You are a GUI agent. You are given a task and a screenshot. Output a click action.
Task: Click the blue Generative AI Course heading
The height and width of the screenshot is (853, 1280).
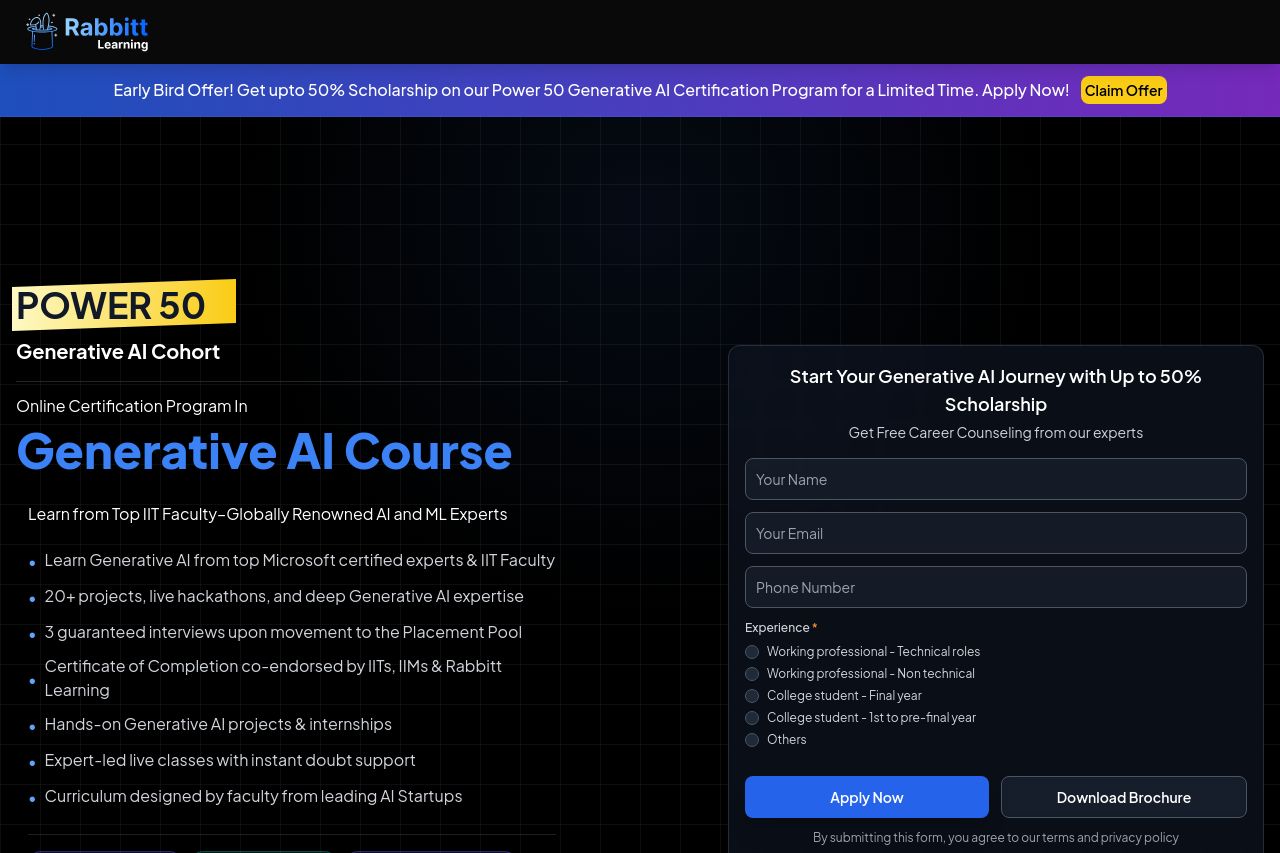264,451
